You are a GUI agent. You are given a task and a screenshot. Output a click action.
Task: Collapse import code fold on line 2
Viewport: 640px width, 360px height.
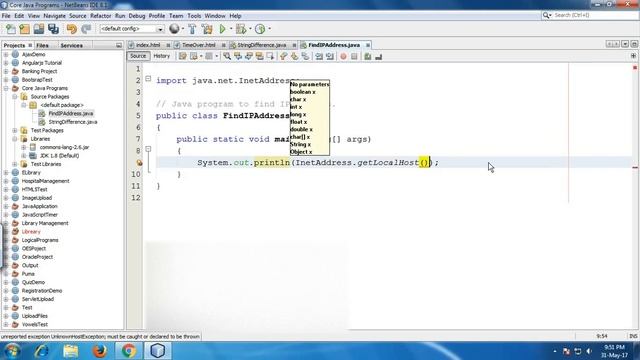(x=148, y=79)
